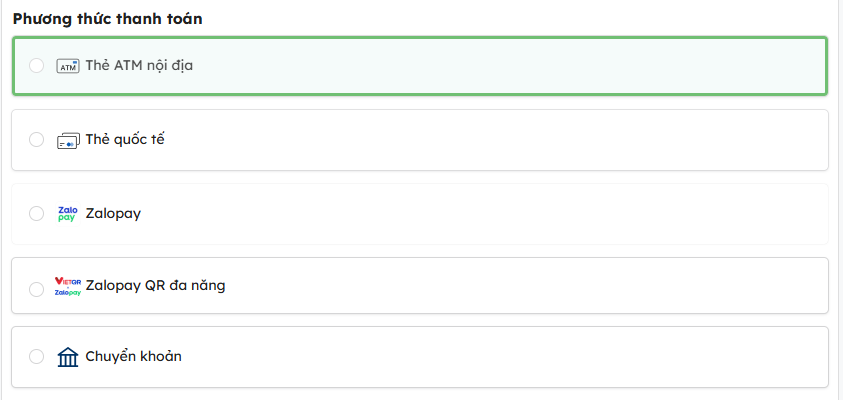Click the international credit card icon
The image size is (843, 400).
click(x=67, y=140)
